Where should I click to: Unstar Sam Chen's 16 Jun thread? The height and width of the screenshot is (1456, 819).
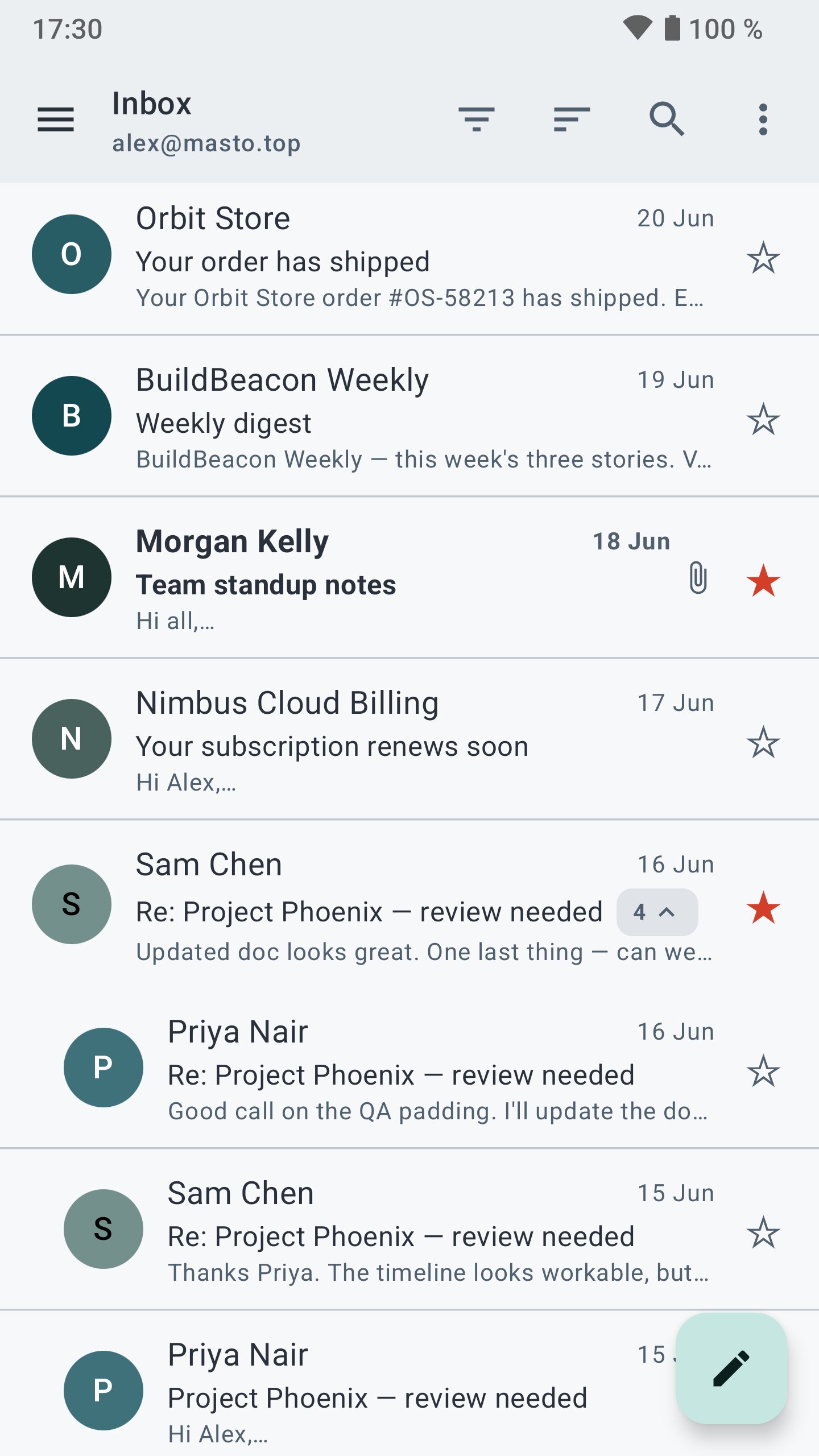coord(763,908)
